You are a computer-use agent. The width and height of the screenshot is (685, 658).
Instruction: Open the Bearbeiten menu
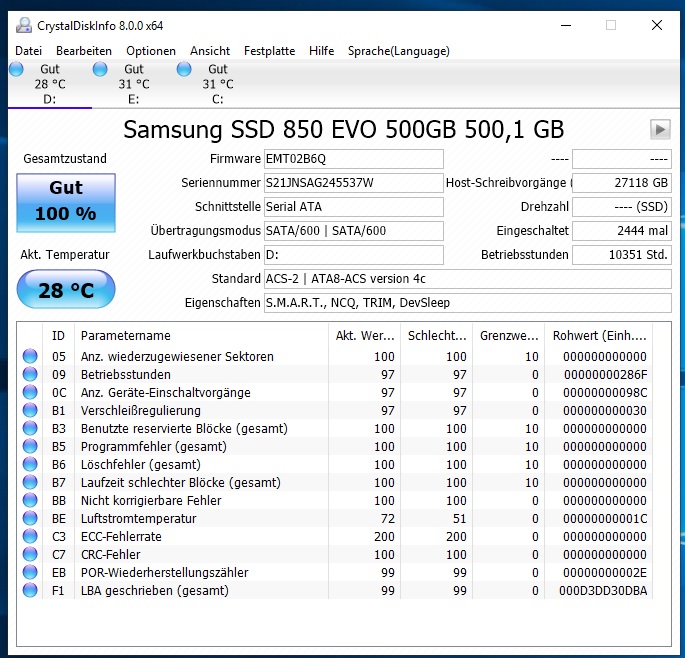click(84, 51)
